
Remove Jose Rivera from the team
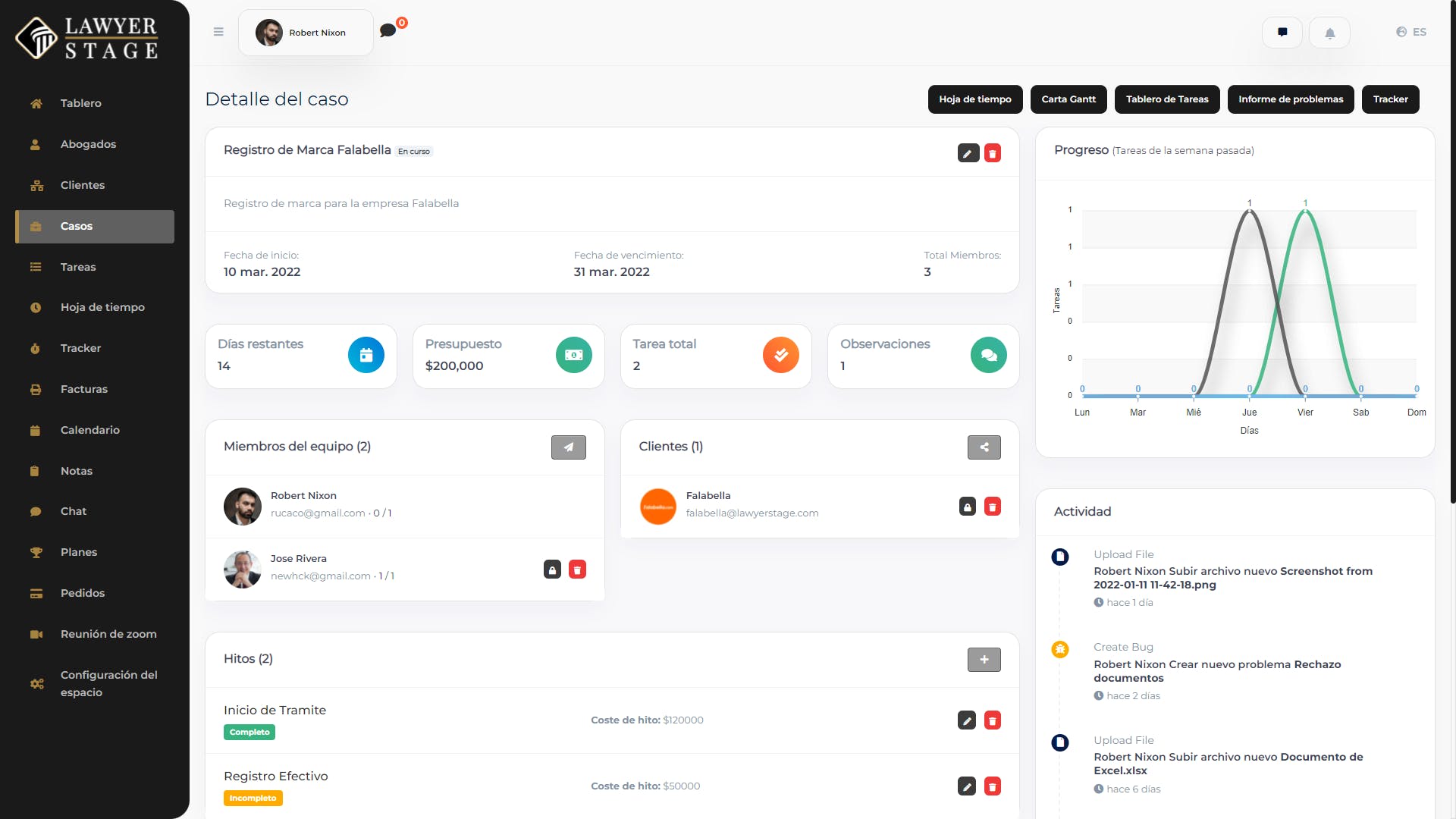pos(578,570)
